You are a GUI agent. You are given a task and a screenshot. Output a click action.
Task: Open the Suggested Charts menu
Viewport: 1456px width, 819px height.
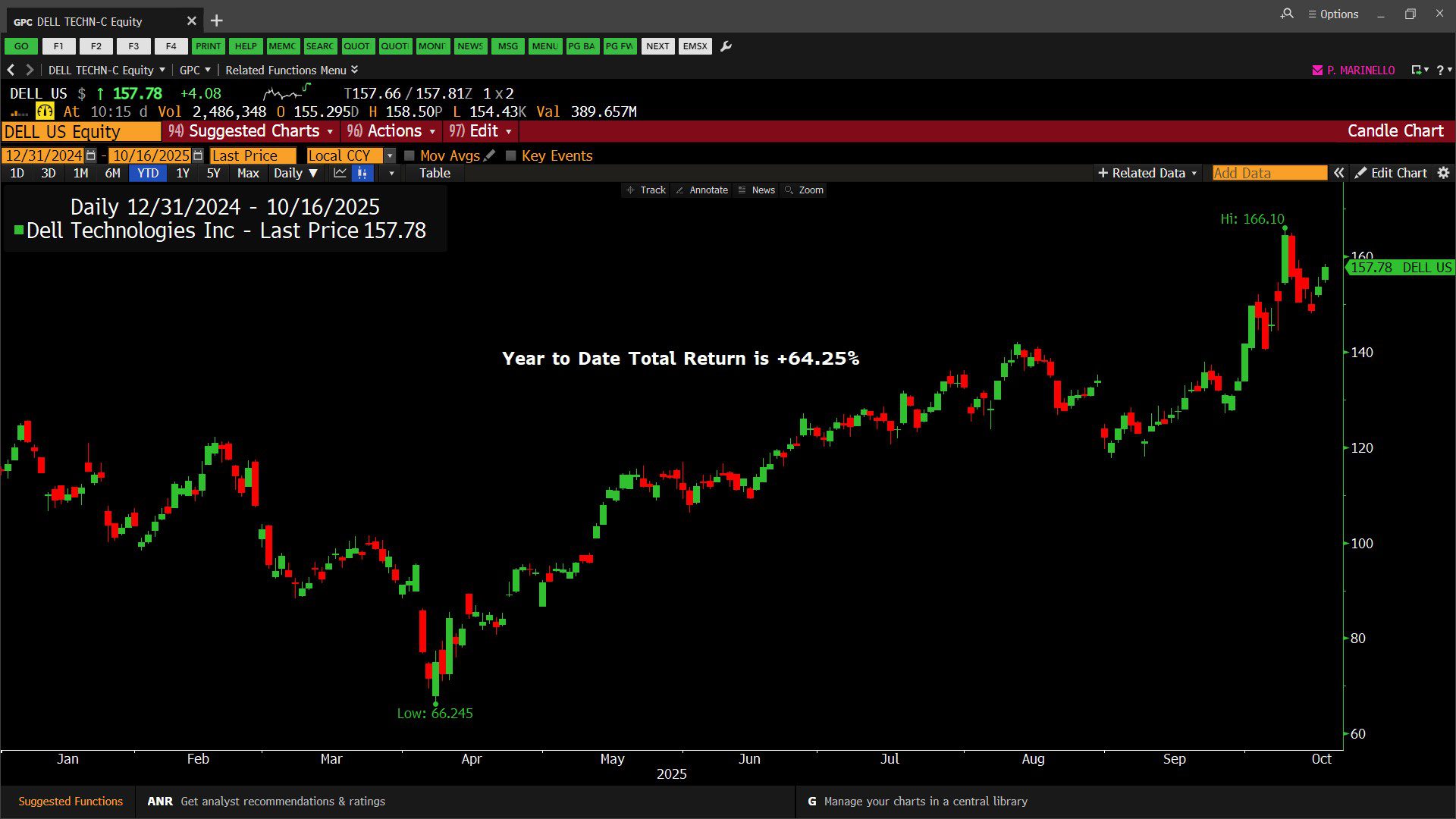[251, 131]
